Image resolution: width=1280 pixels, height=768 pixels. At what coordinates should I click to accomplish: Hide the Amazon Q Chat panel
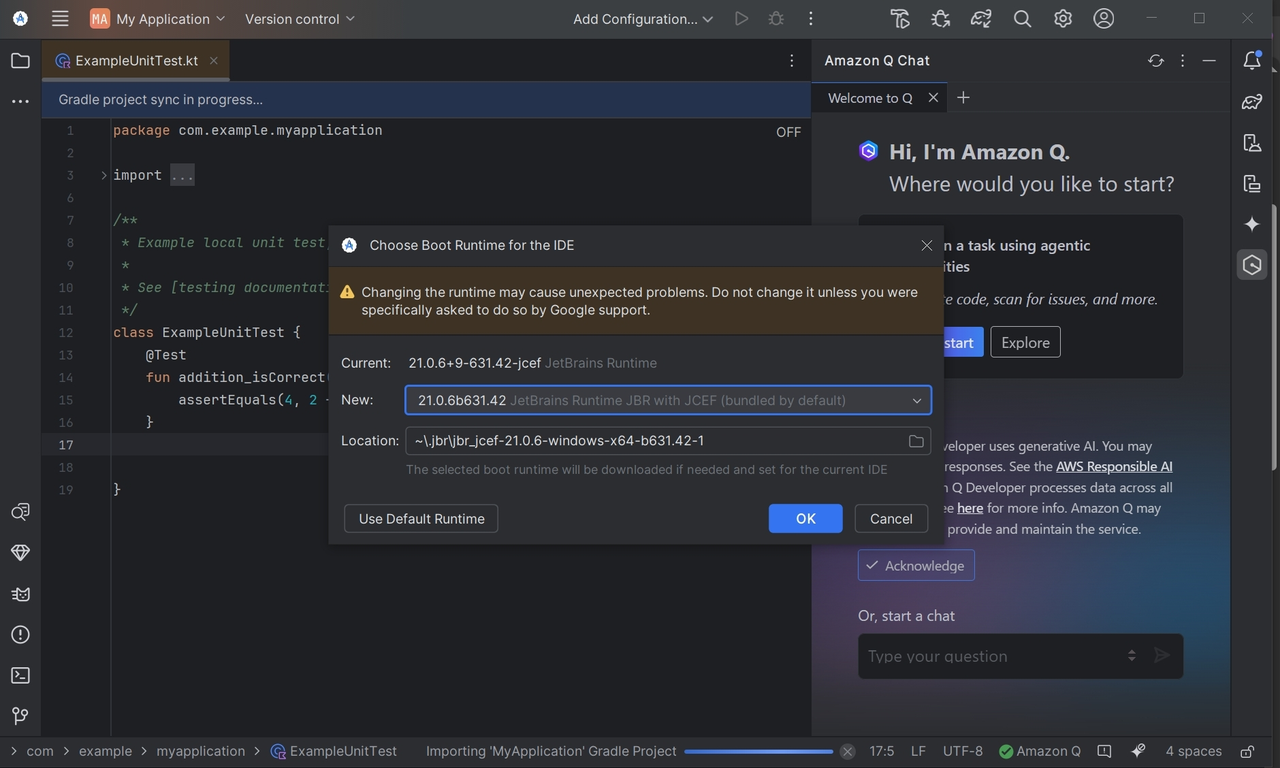(x=1209, y=61)
